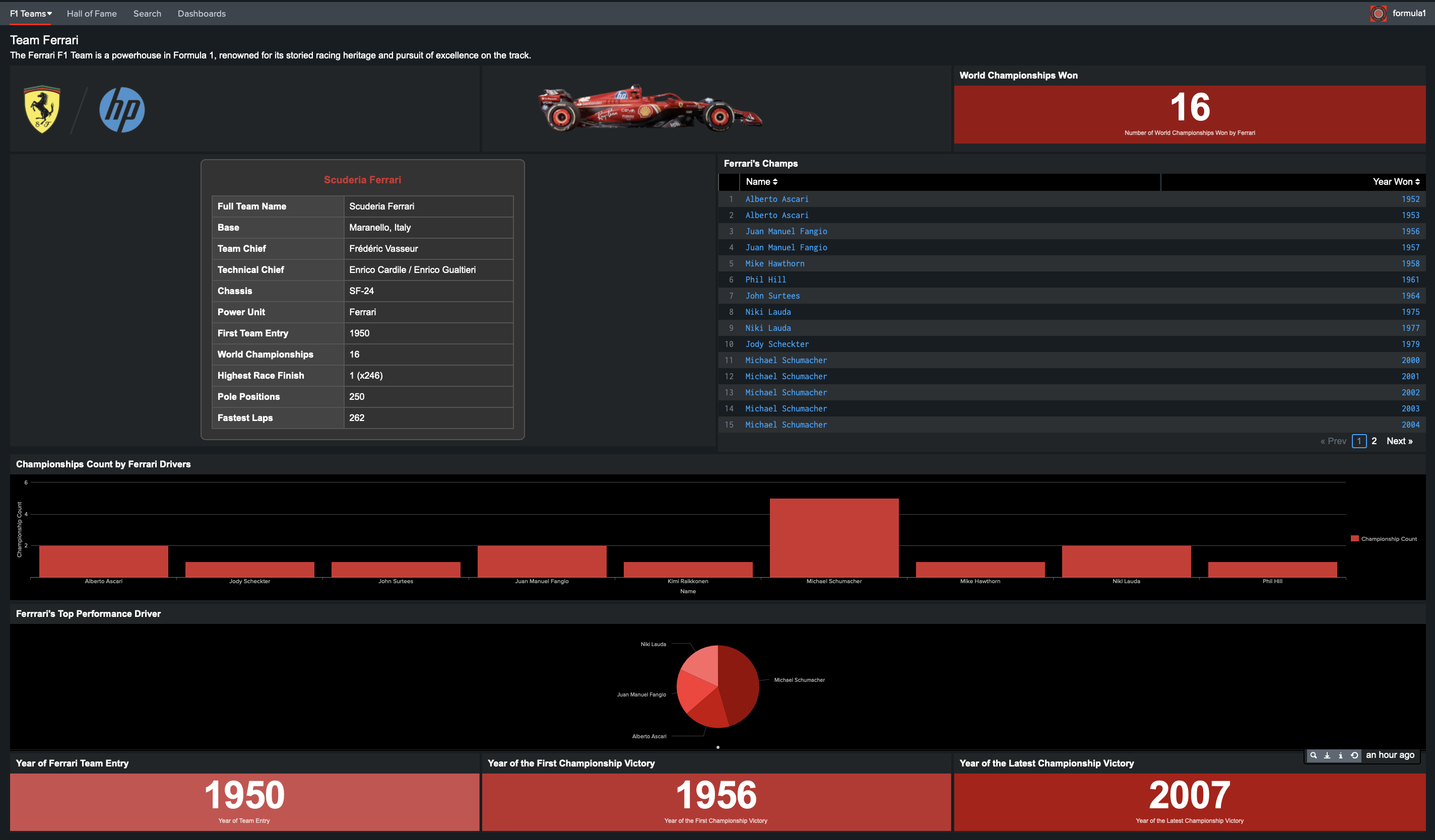The height and width of the screenshot is (840, 1435).
Task: Click the SF-24 chassis value
Action: [362, 291]
